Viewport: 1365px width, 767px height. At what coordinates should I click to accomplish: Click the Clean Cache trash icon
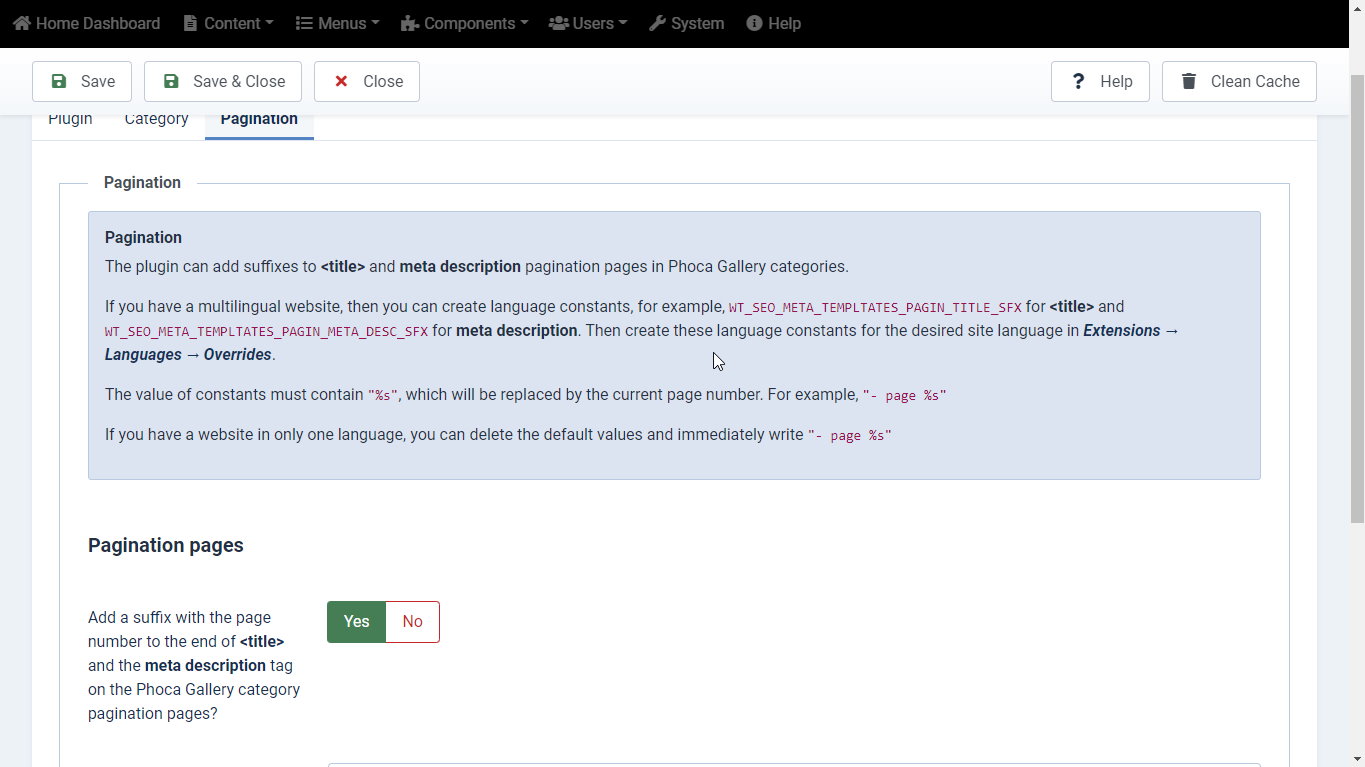1188,81
